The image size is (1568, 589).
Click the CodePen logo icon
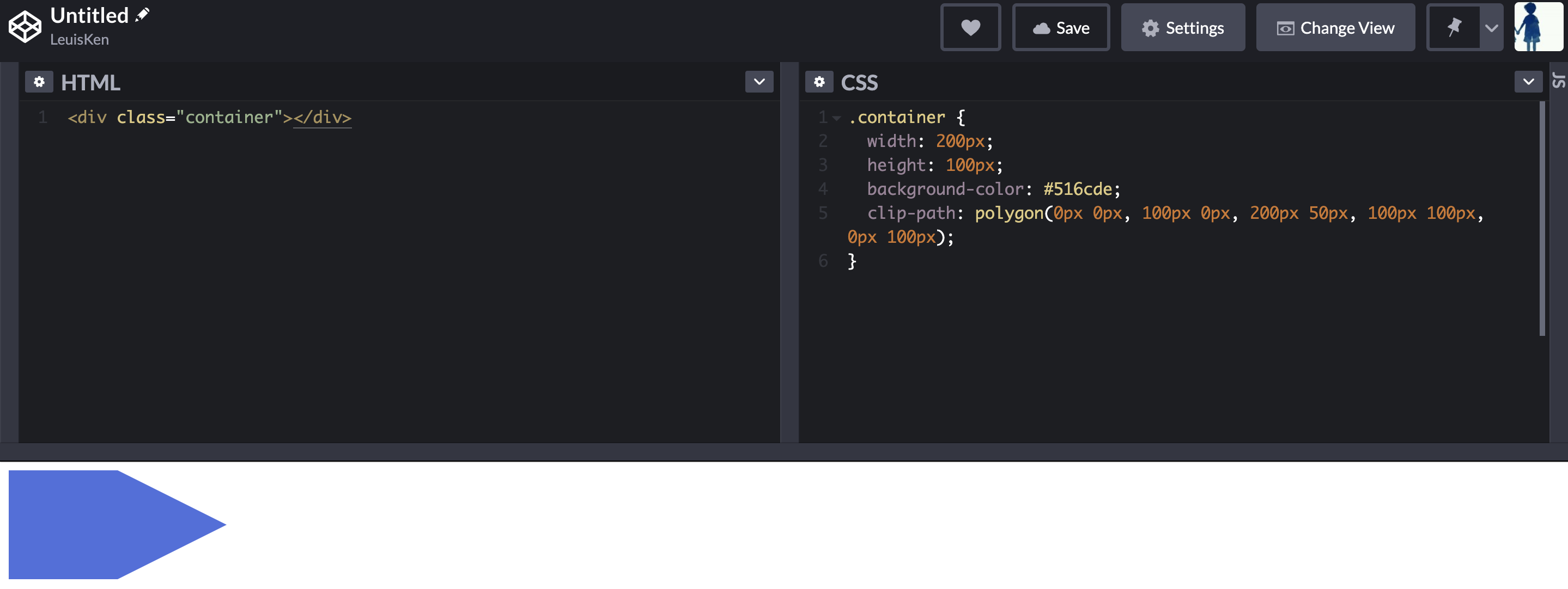coord(25,27)
